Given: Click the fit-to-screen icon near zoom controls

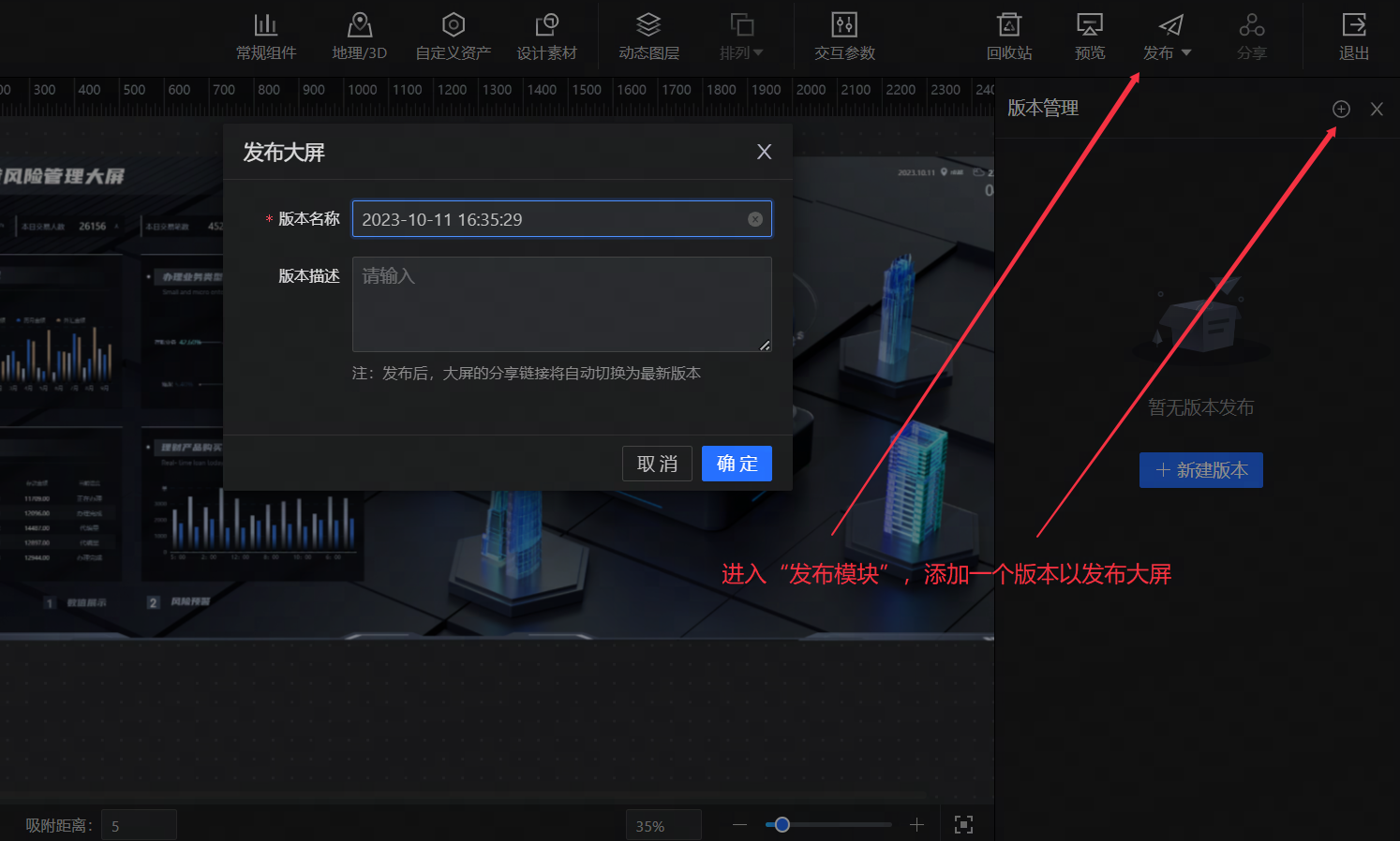Looking at the screenshot, I should click(x=963, y=824).
